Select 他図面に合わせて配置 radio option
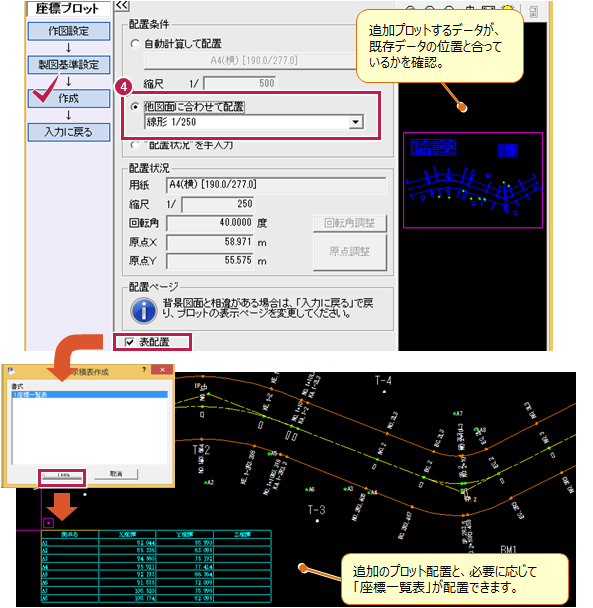 135,107
